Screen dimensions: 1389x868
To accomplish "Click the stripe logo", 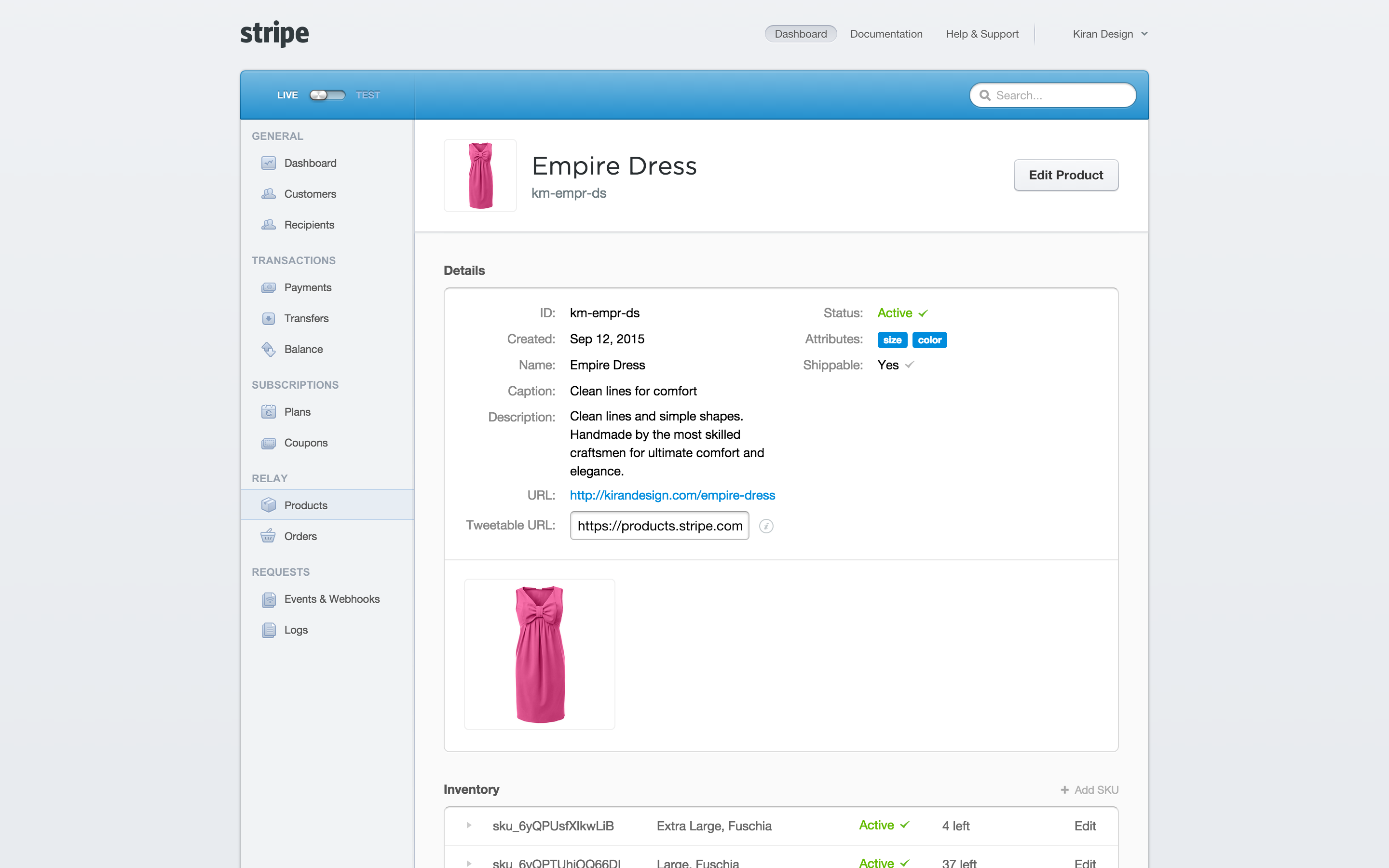I will (274, 34).
